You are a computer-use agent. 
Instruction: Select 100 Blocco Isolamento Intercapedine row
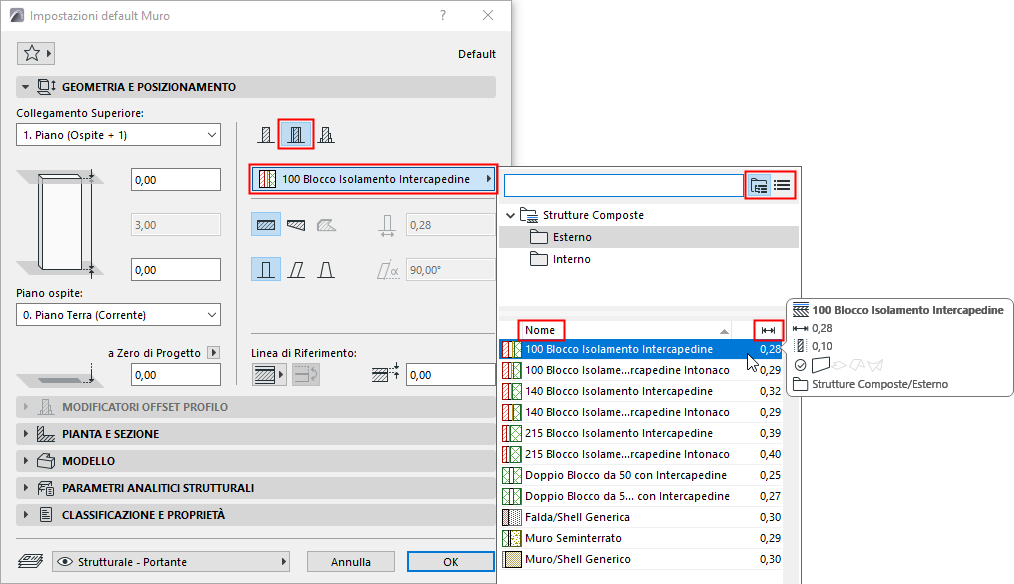(642, 349)
